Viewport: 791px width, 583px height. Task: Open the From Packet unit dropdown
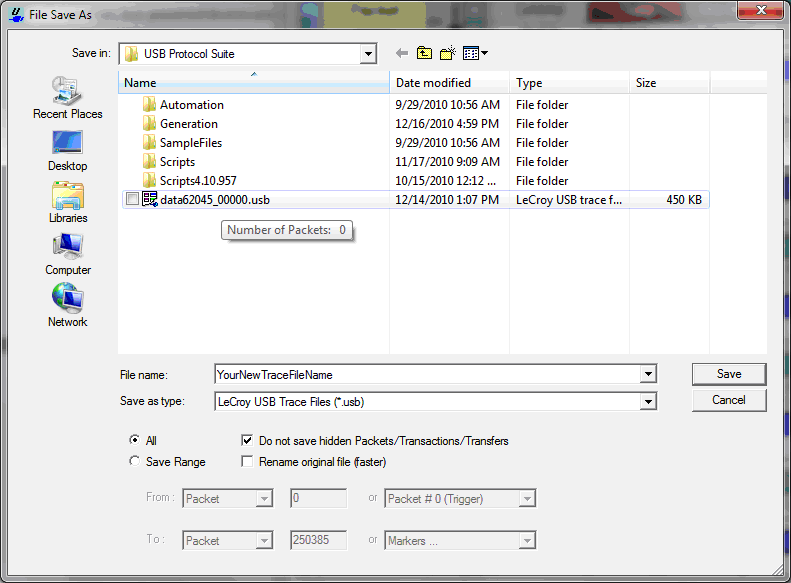(x=264, y=499)
